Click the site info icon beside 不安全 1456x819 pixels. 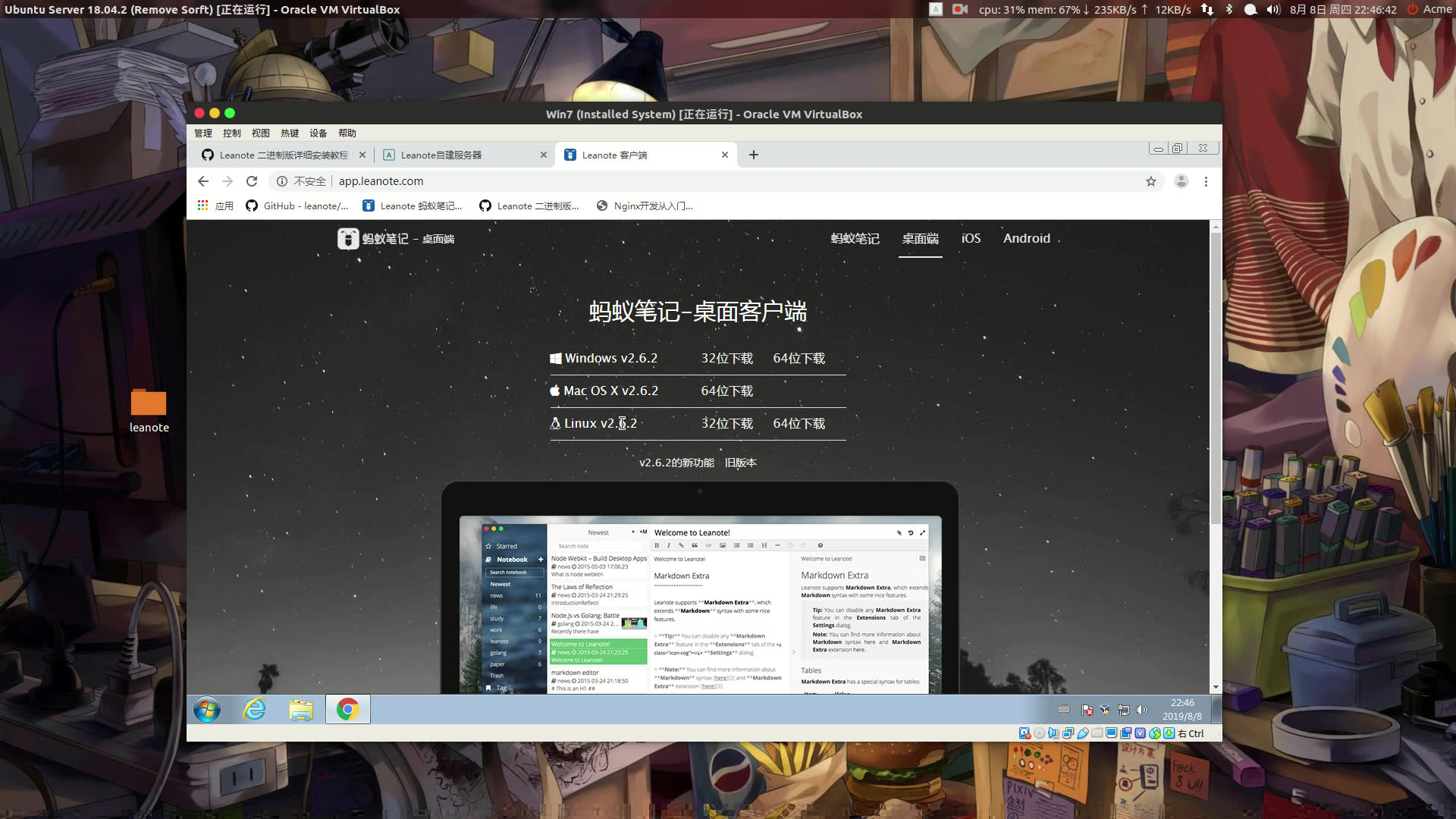click(x=282, y=181)
